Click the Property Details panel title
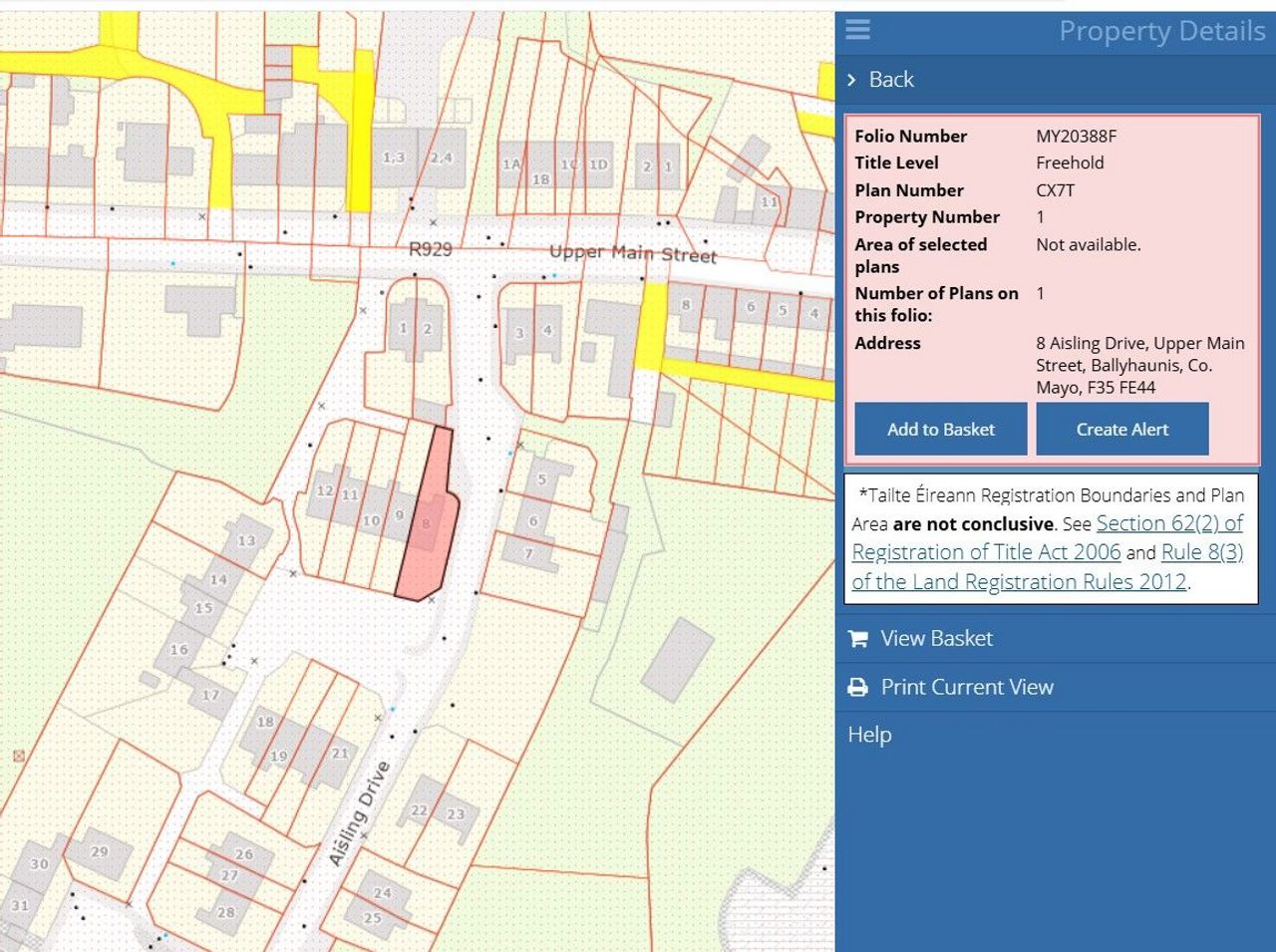The image size is (1276, 952). (x=1161, y=31)
